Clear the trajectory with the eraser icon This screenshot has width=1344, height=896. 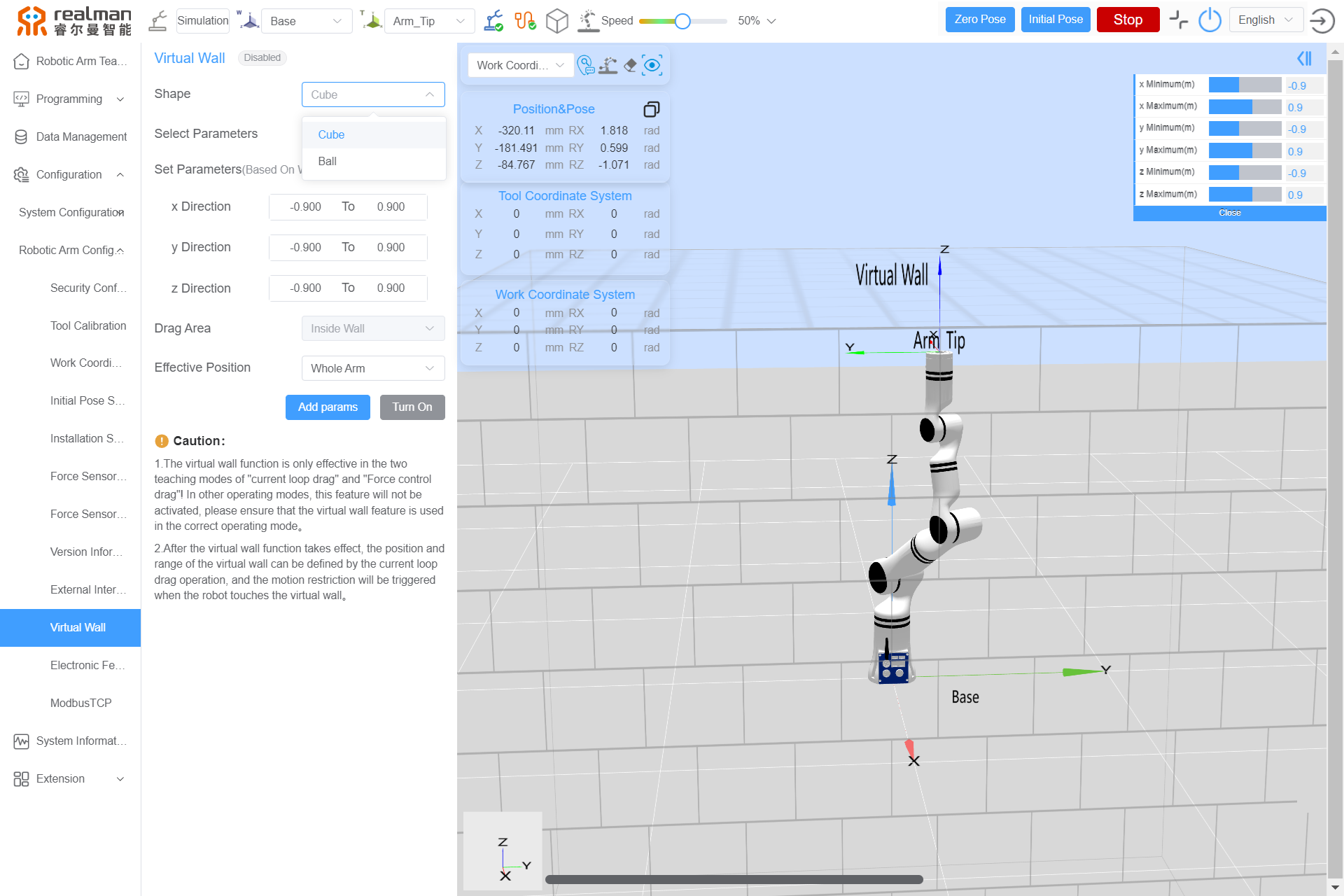(630, 64)
